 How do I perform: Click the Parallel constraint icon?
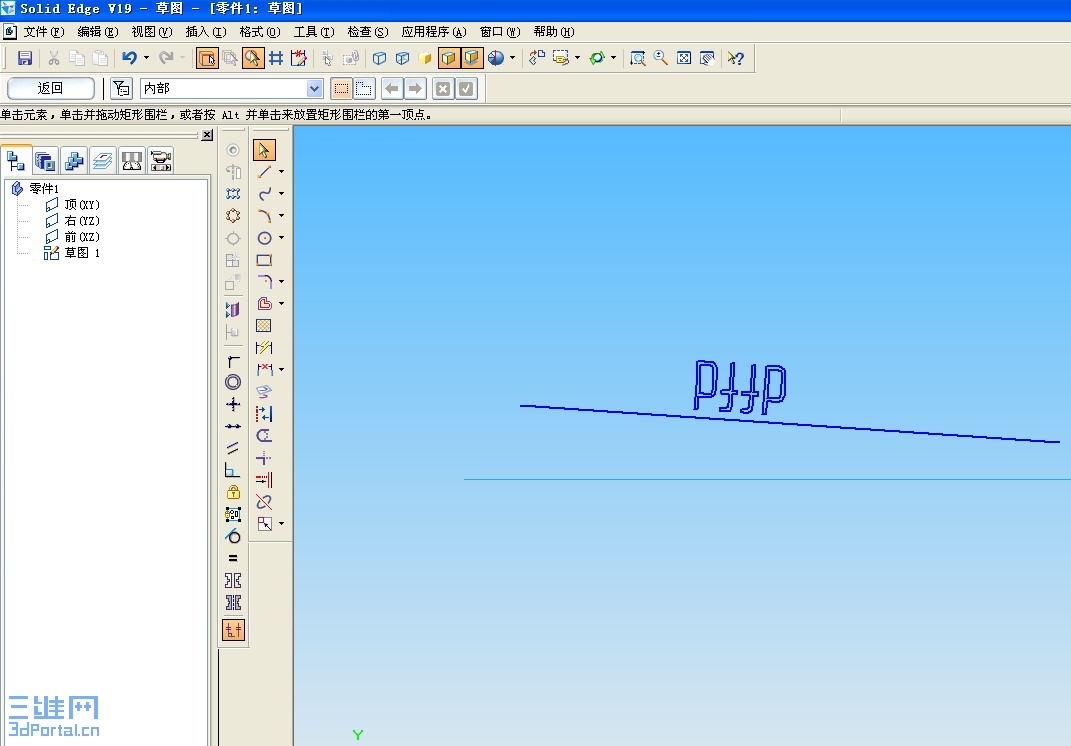[x=233, y=448]
